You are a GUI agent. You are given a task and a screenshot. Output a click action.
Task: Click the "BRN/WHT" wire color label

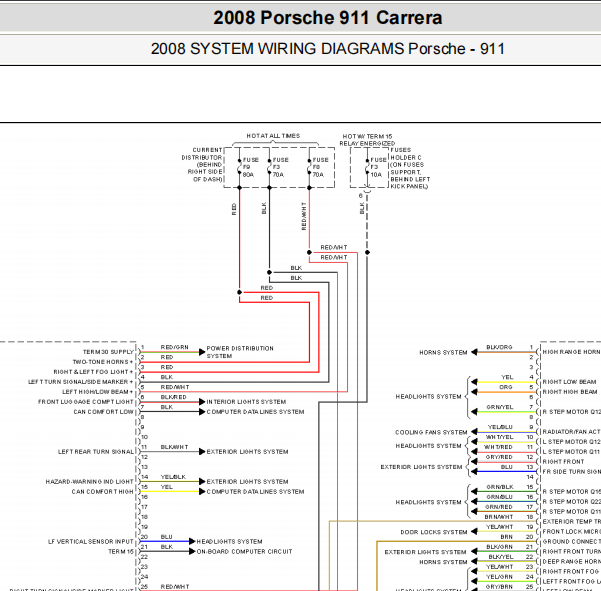click(499, 517)
